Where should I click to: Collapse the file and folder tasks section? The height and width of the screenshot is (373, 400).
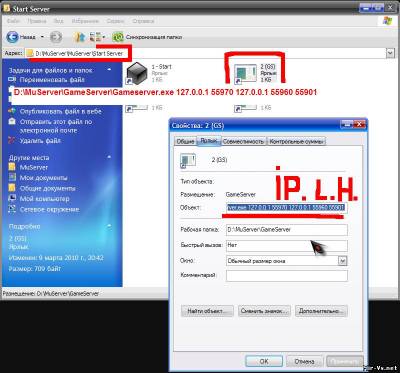(109, 70)
